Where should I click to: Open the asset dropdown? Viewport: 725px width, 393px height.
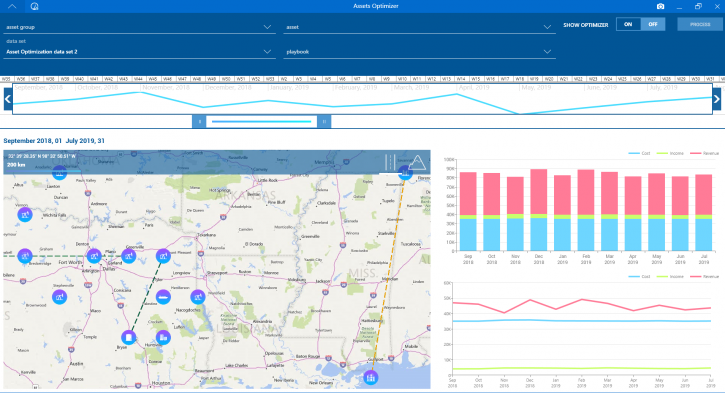pos(419,27)
